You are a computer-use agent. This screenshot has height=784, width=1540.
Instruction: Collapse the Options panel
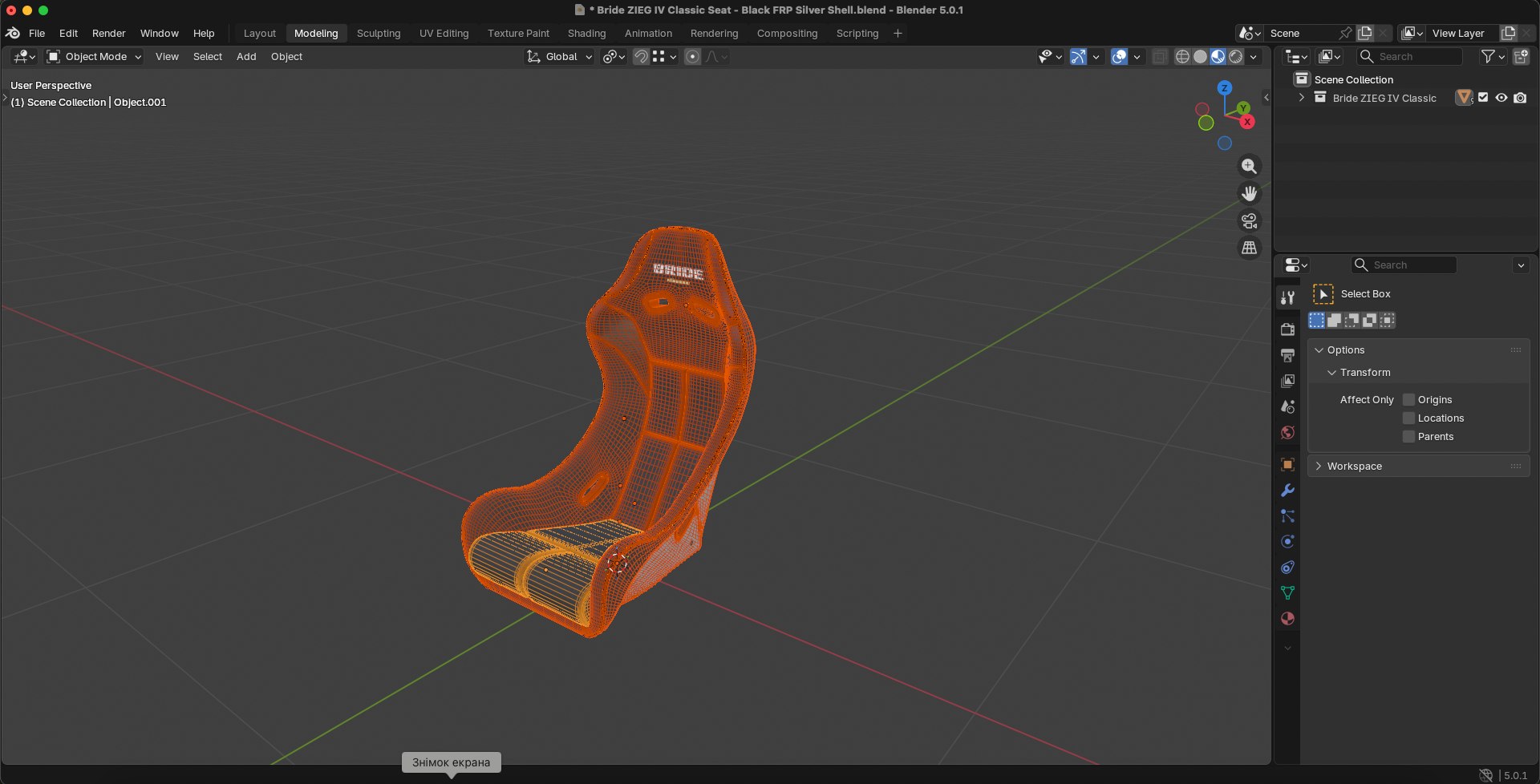[x=1319, y=350]
